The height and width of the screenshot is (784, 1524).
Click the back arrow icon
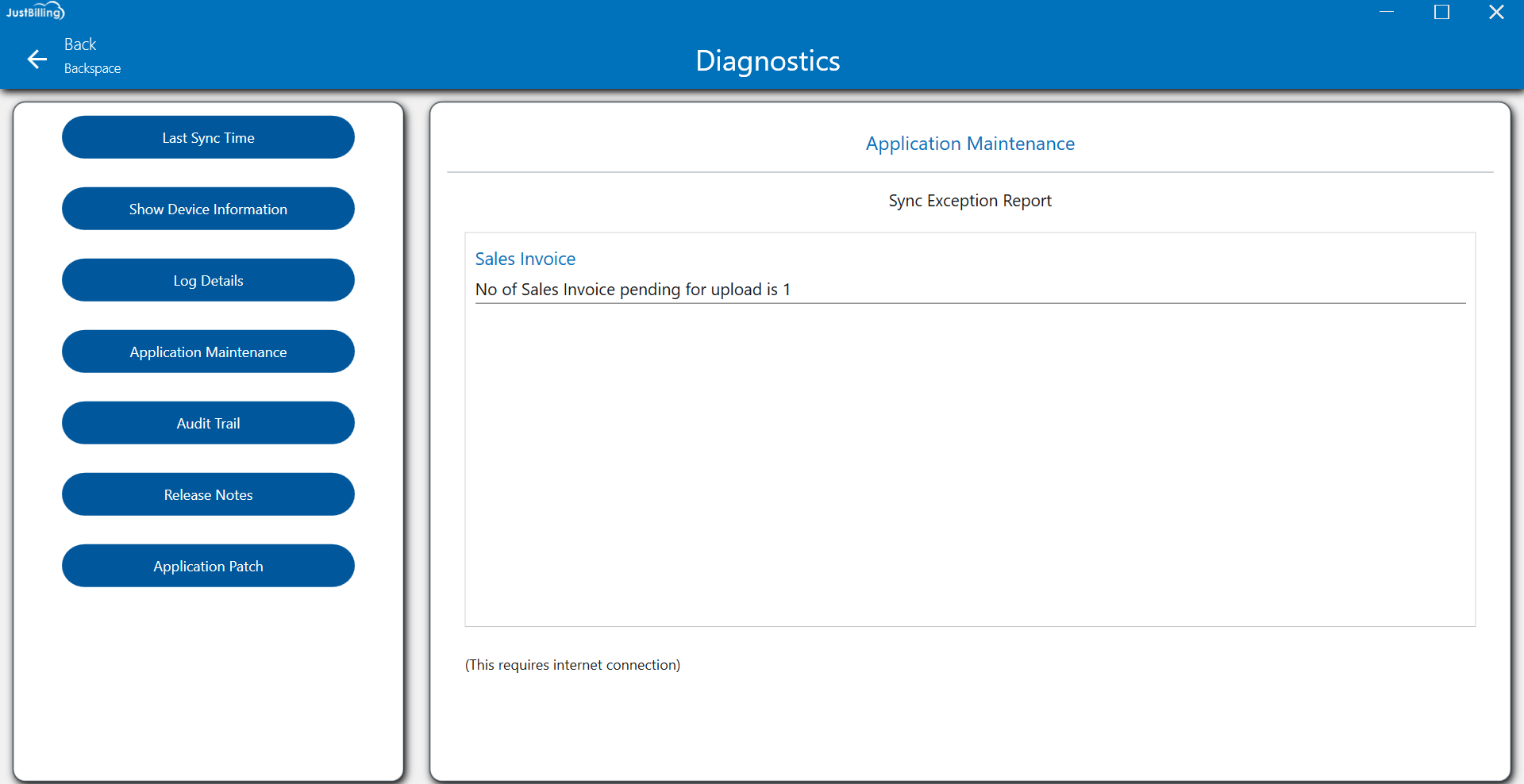tap(37, 60)
